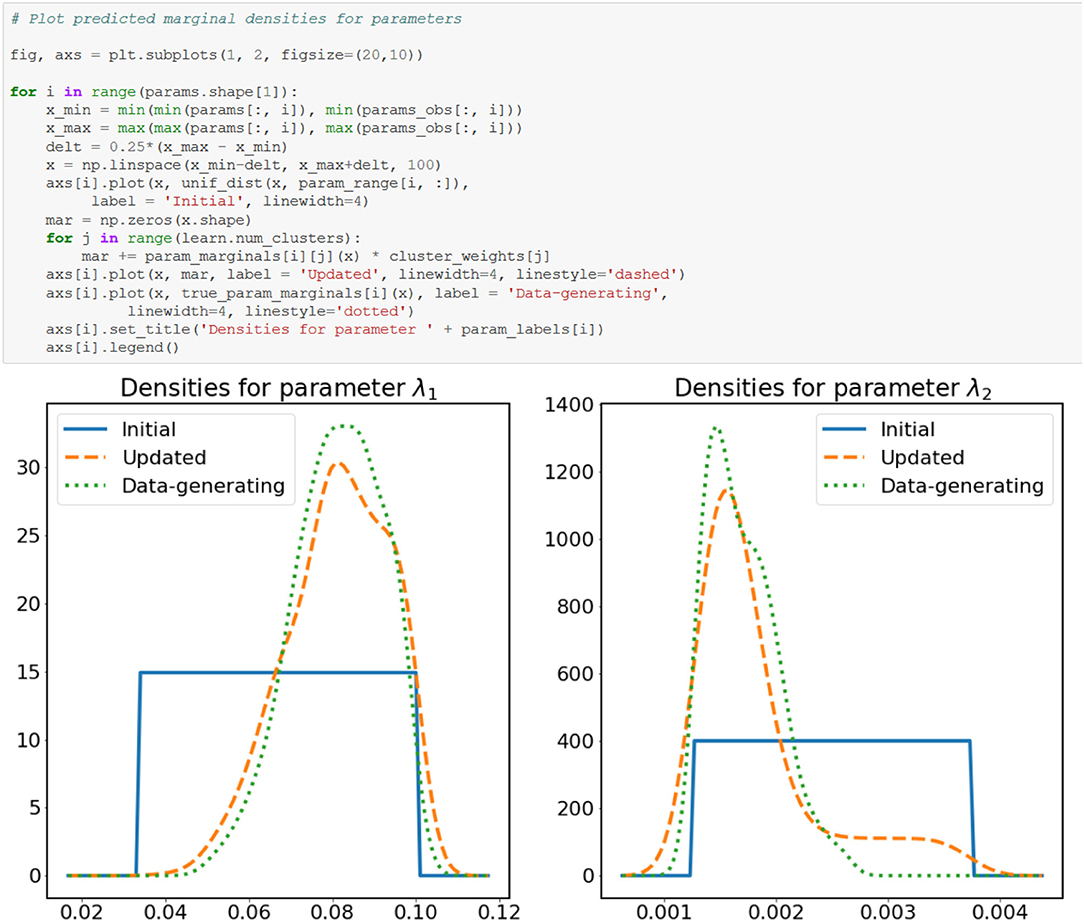Click the x_min assignment code line
Image resolution: width=1084 pixels, height=922 pixels.
[284, 110]
